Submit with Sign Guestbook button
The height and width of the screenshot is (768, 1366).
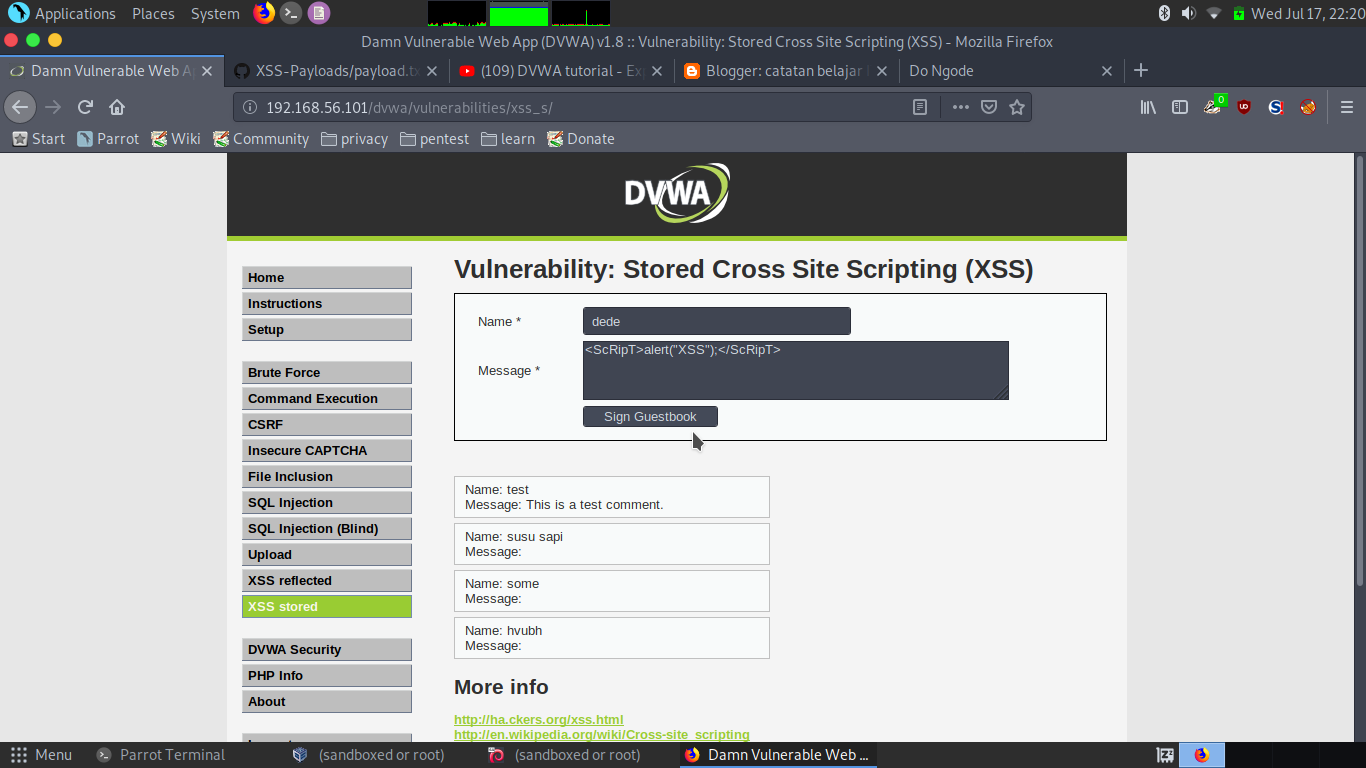coord(650,417)
